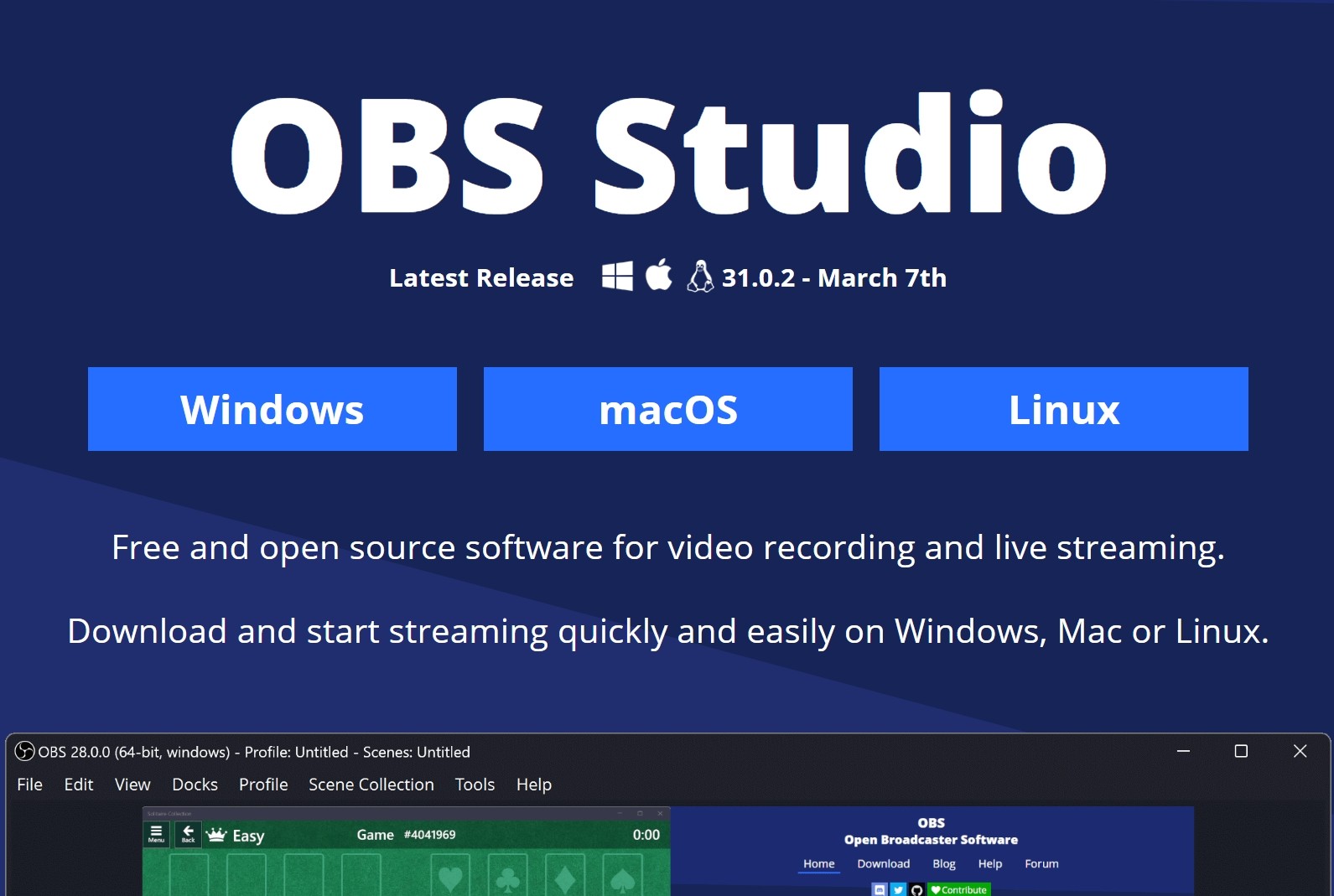This screenshot has width=1334, height=896.
Task: Open the Scene Collection menu
Action: click(x=371, y=785)
